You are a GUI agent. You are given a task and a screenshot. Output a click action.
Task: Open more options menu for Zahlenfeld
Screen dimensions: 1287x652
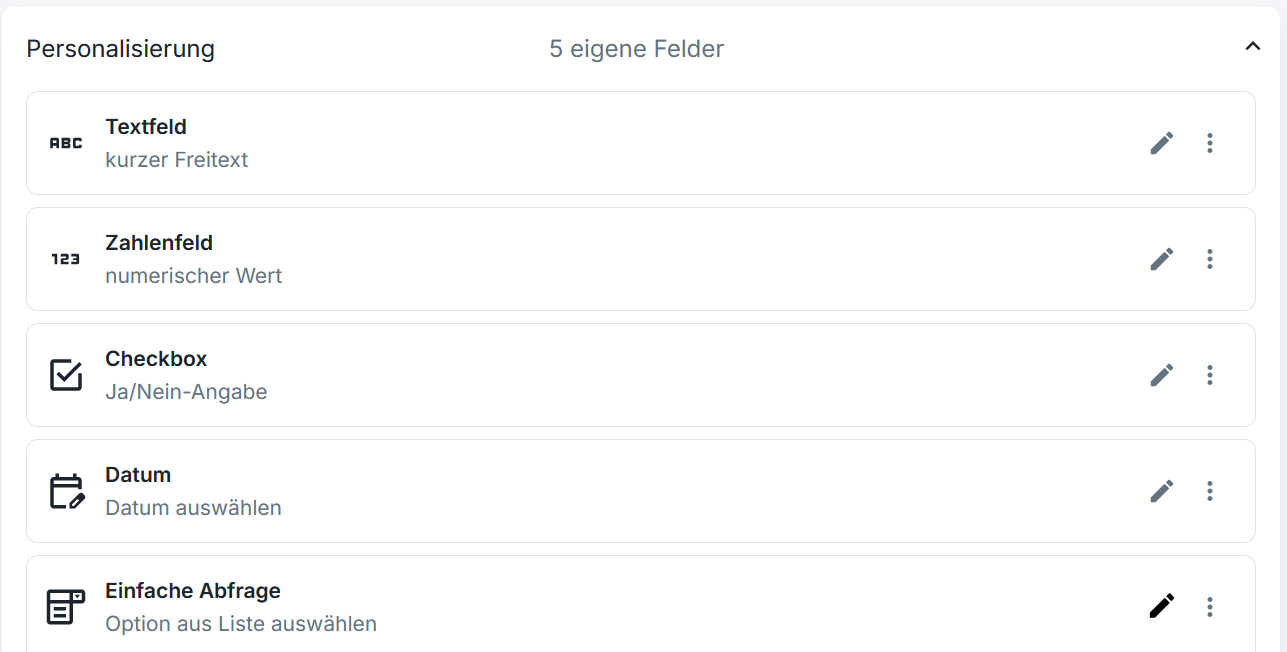click(1210, 259)
